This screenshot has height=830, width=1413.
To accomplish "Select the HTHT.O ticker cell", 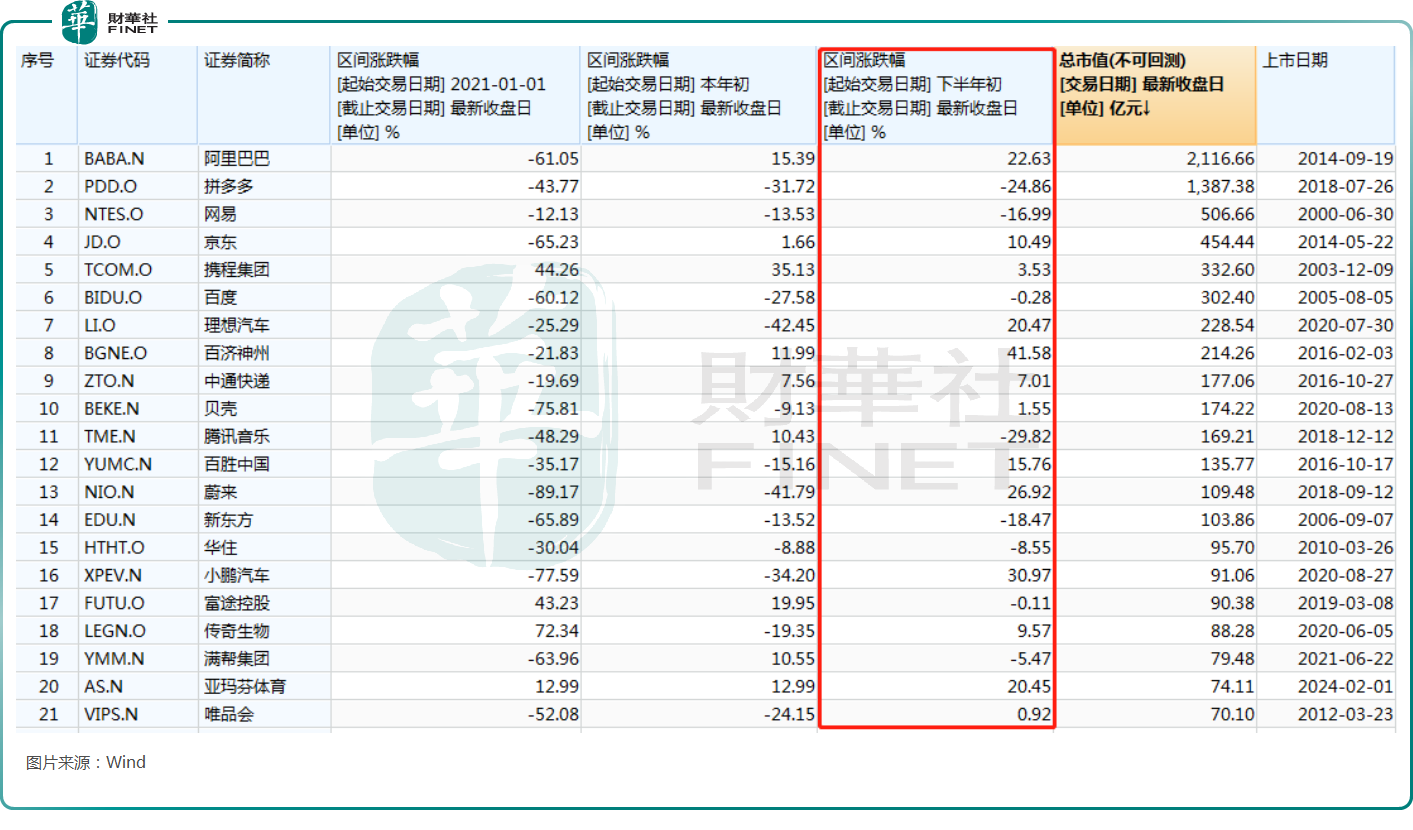I will pyautogui.click(x=138, y=548).
